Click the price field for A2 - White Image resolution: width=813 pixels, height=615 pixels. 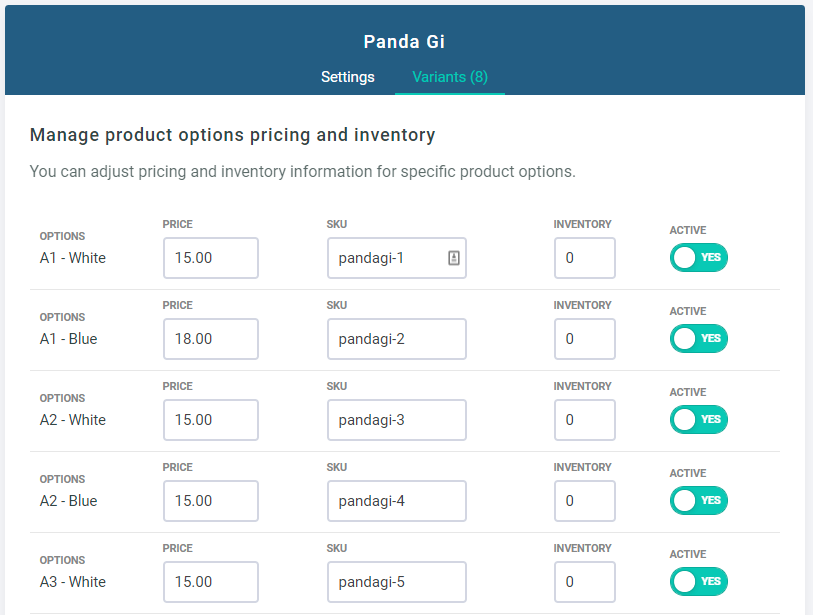pyautogui.click(x=211, y=420)
